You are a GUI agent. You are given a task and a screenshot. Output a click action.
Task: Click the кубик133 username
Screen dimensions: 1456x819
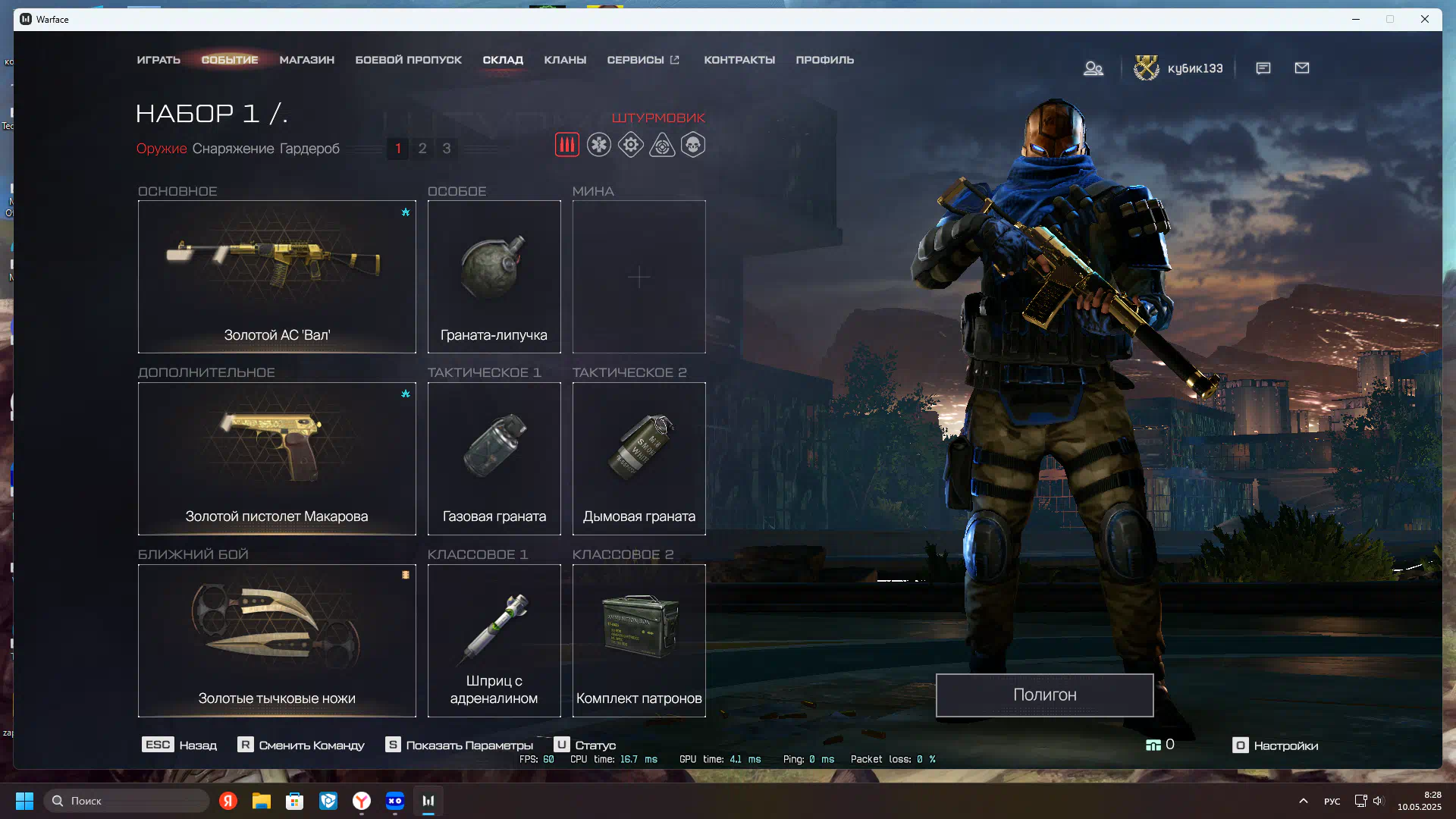[1195, 68]
